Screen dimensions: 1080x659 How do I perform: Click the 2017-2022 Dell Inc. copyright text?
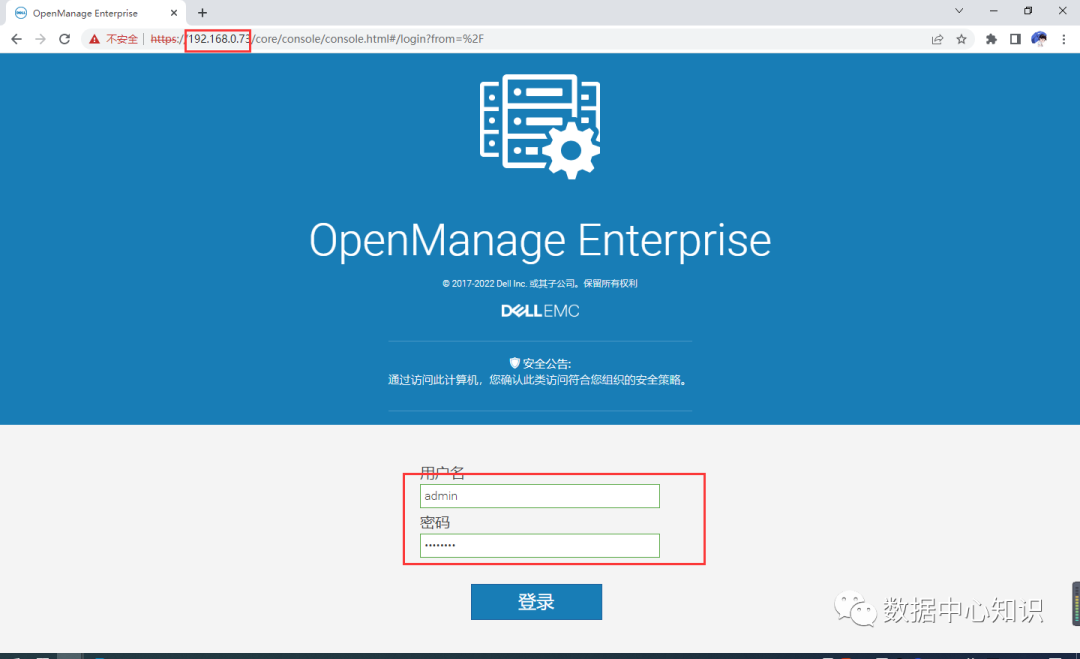point(540,284)
